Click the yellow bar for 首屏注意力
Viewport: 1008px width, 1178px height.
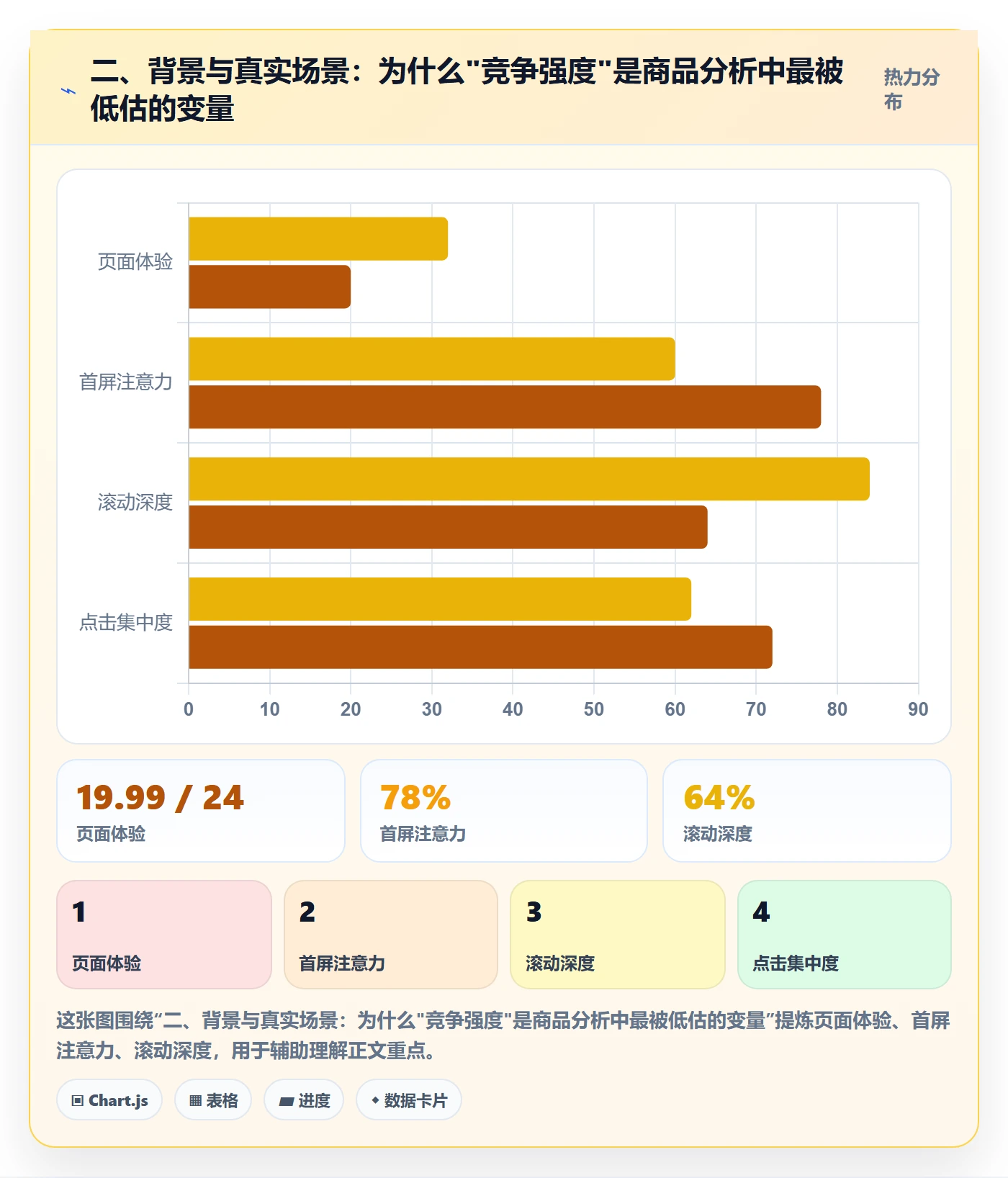click(432, 359)
